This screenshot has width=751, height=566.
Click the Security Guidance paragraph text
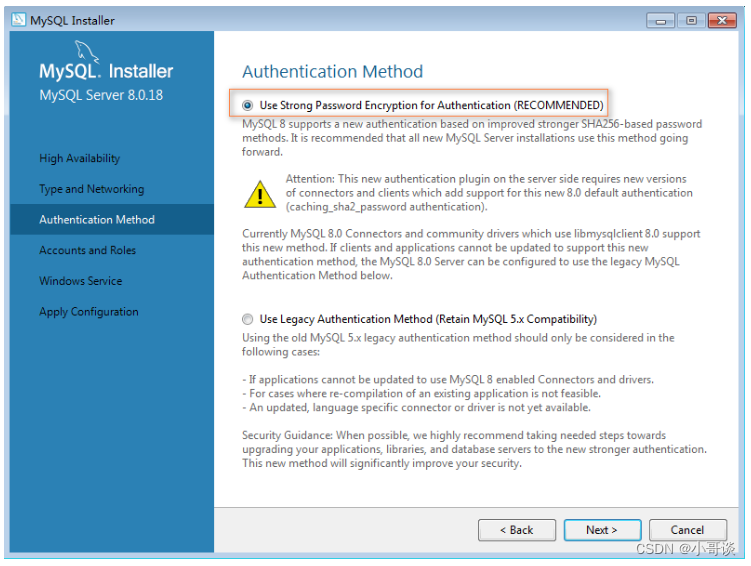click(x=474, y=449)
